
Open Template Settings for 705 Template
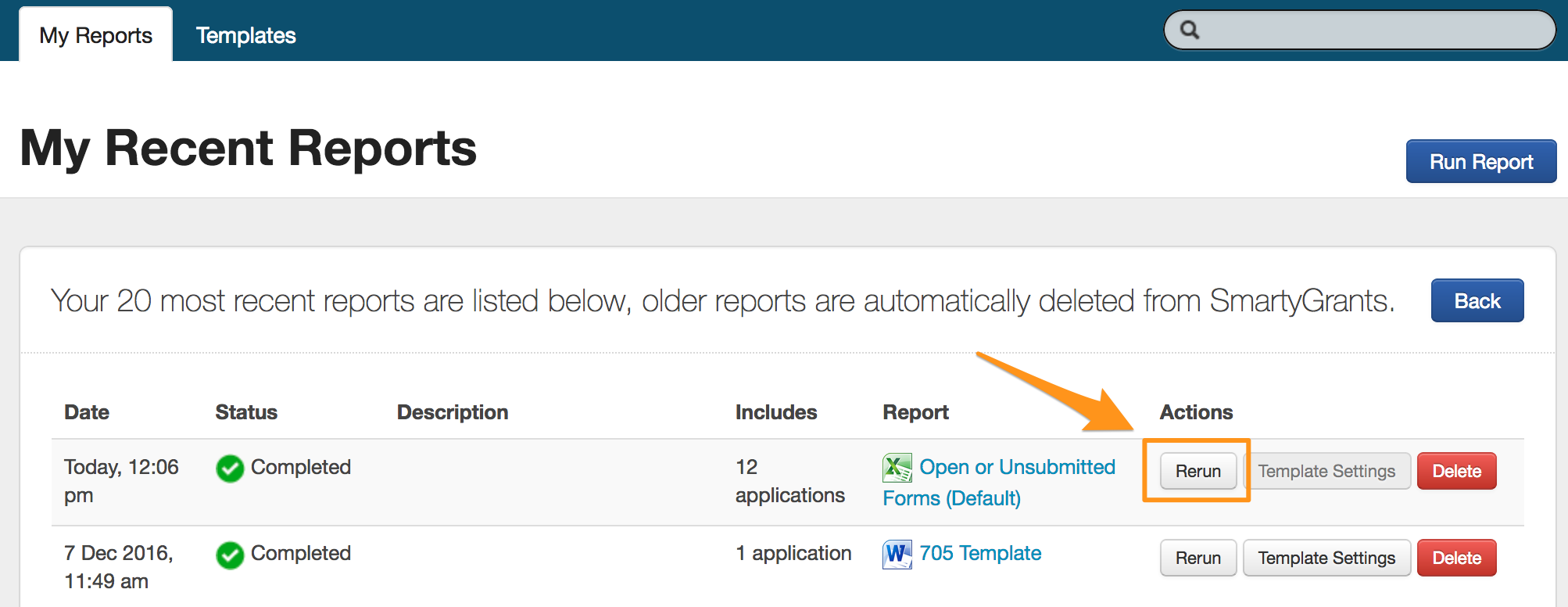click(1326, 558)
